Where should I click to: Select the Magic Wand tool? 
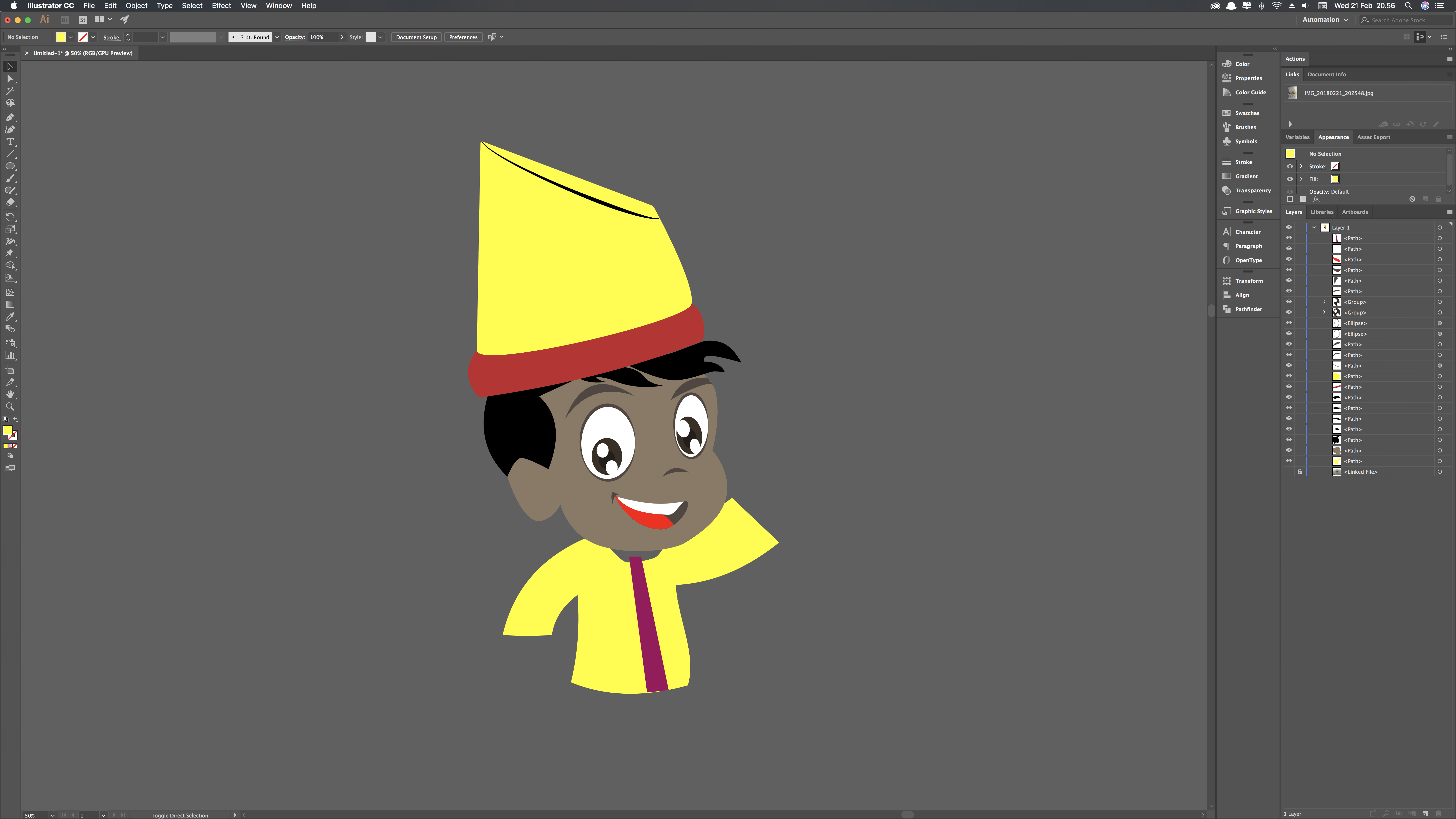pyautogui.click(x=10, y=91)
